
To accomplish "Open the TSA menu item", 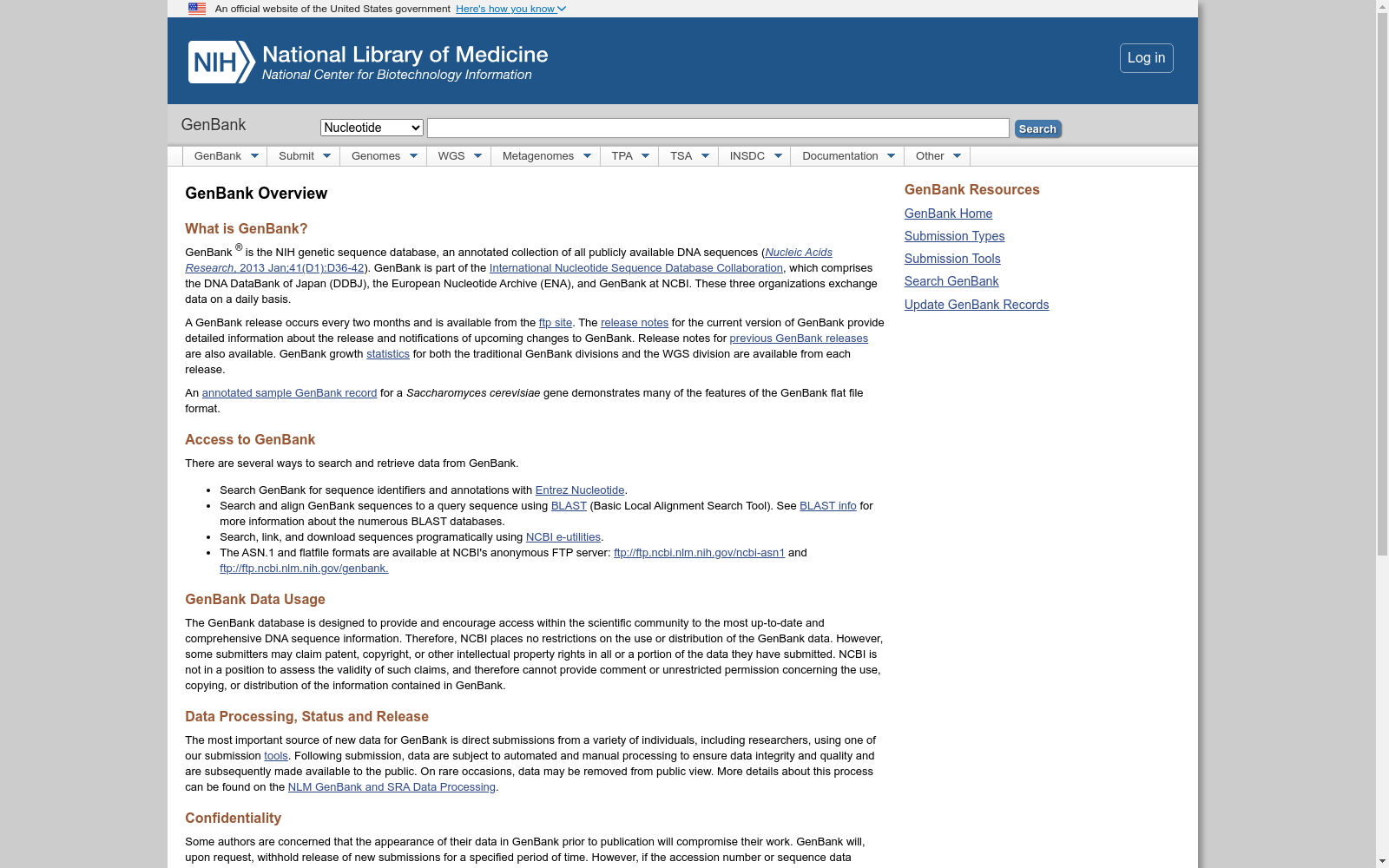I will pyautogui.click(x=681, y=156).
